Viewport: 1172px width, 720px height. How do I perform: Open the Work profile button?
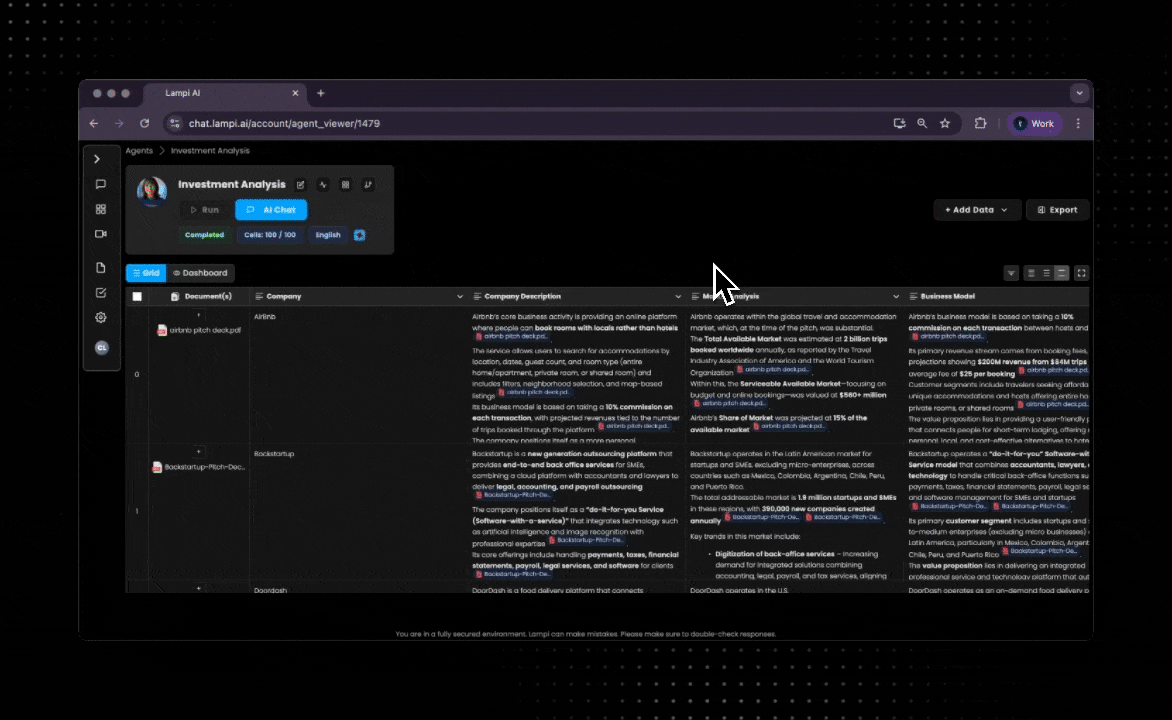(x=1034, y=123)
